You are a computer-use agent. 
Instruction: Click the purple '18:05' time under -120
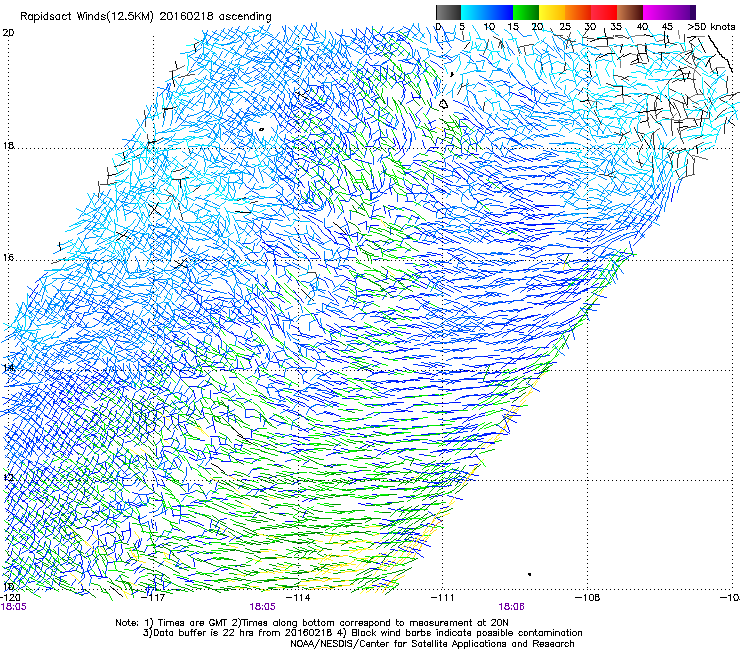tap(14, 607)
